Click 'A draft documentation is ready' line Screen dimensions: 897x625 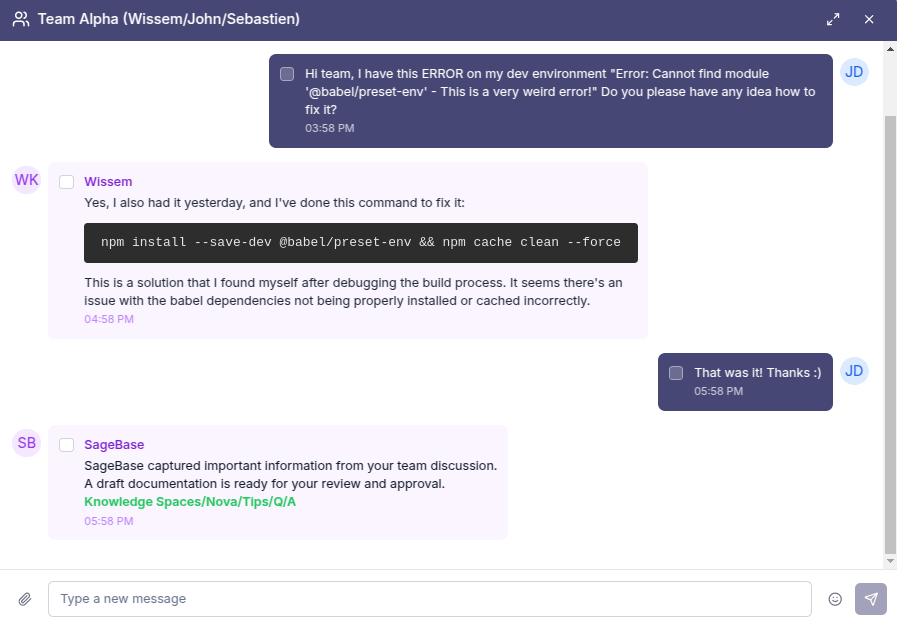264,484
